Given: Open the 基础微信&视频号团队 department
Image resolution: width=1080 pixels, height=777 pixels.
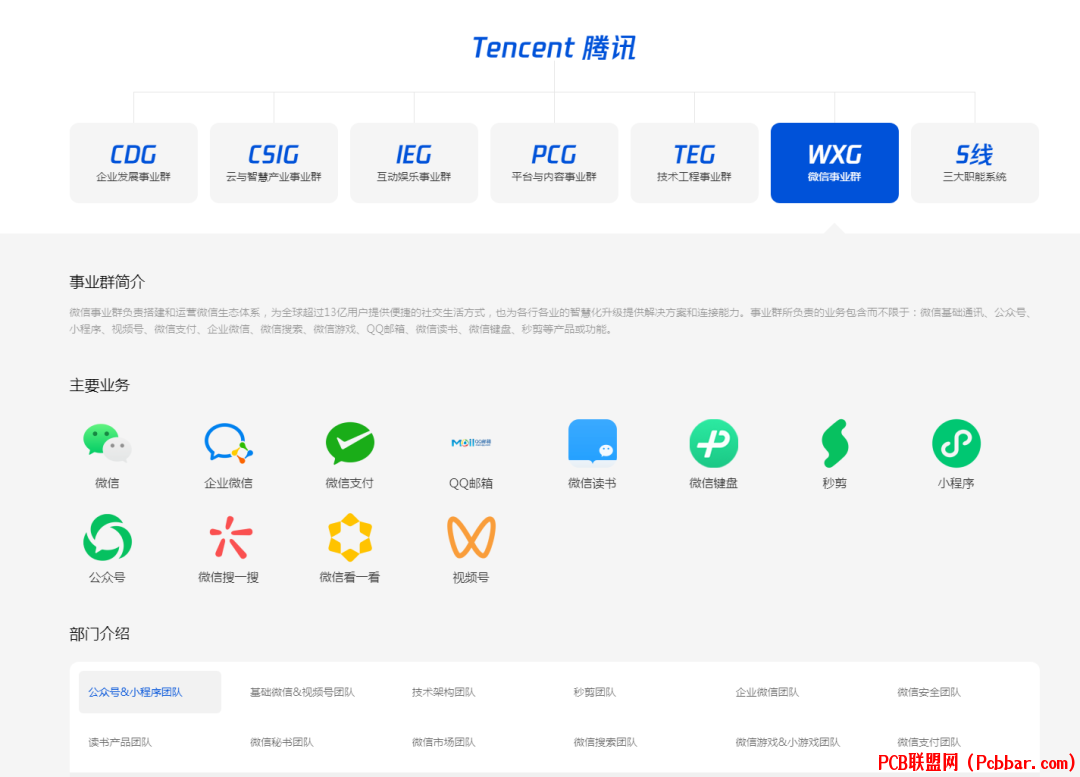Looking at the screenshot, I should [x=302, y=692].
